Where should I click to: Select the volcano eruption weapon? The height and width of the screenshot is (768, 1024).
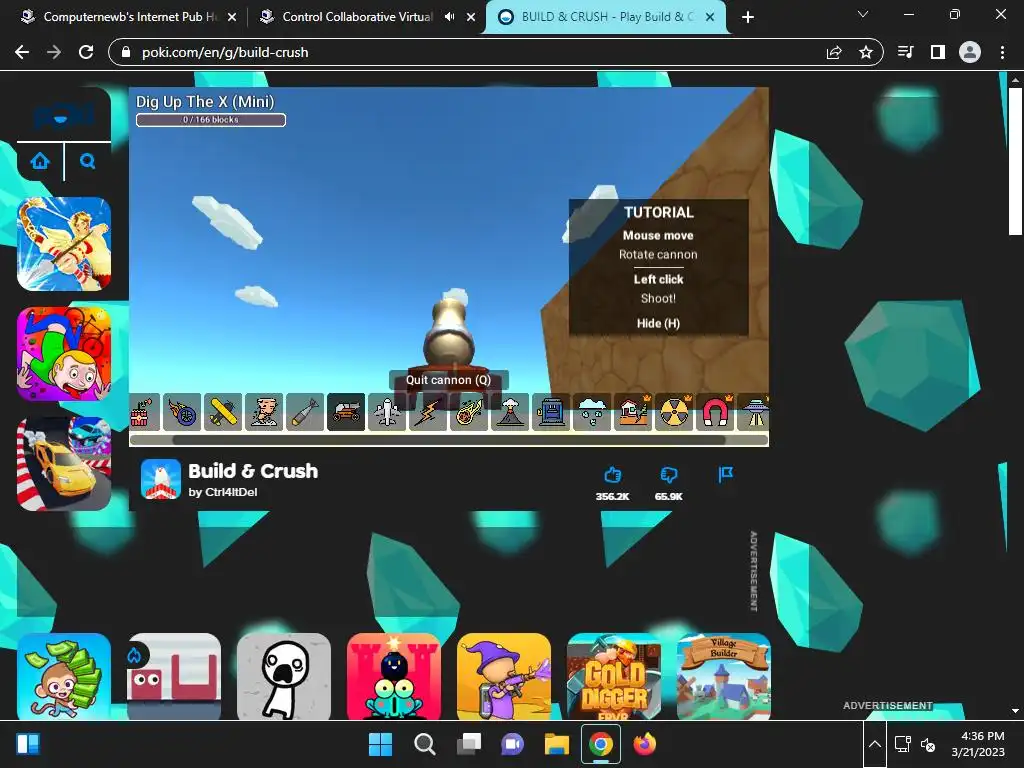coord(510,412)
